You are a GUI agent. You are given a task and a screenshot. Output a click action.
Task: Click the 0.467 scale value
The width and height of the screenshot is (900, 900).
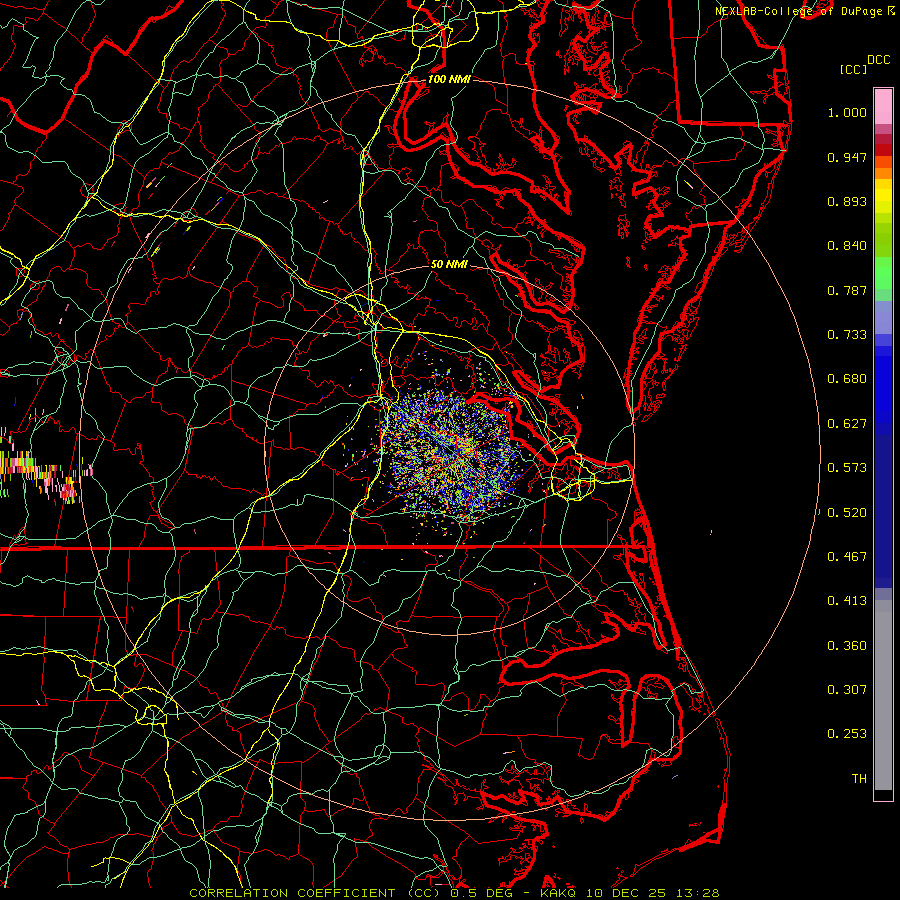click(847, 557)
